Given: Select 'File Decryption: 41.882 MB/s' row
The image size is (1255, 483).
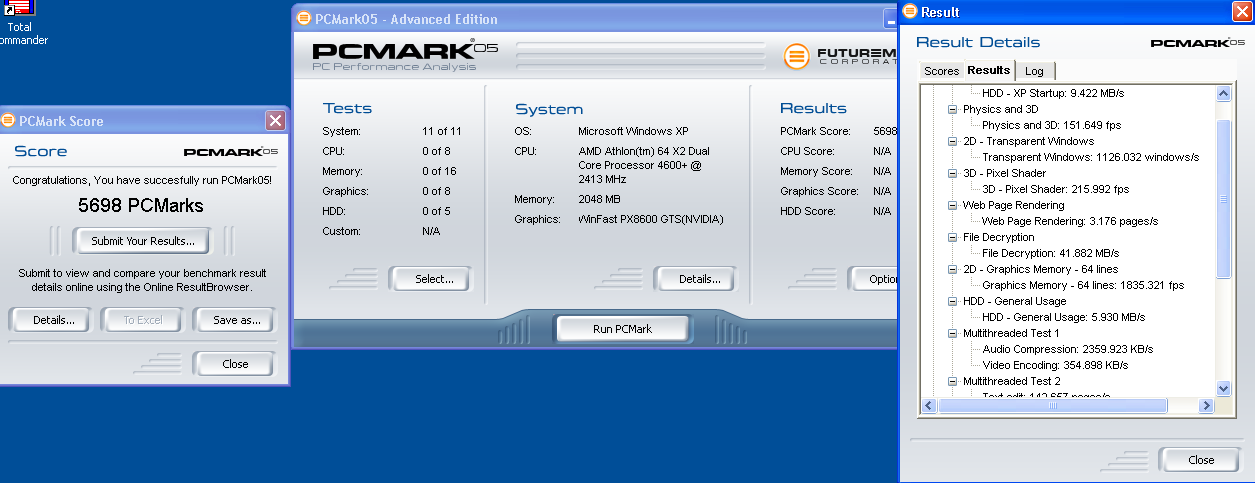Looking at the screenshot, I should pyautogui.click(x=1050, y=253).
